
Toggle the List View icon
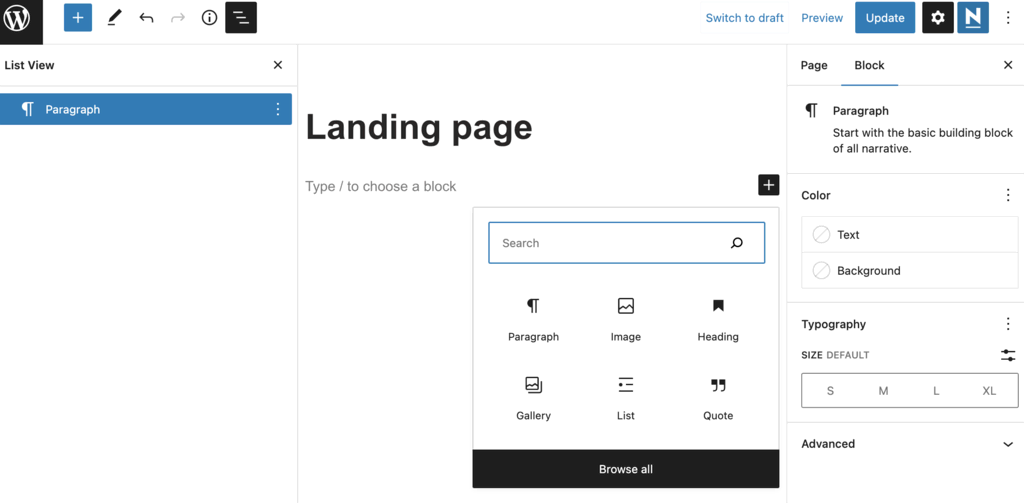[241, 18]
